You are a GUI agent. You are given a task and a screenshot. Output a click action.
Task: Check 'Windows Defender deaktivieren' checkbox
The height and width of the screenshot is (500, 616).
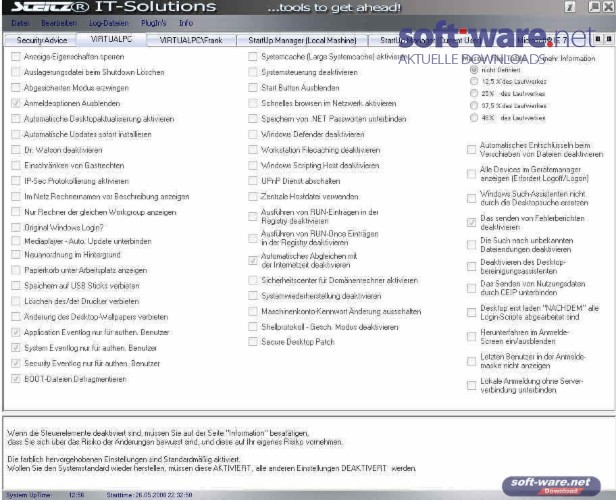pyautogui.click(x=253, y=134)
